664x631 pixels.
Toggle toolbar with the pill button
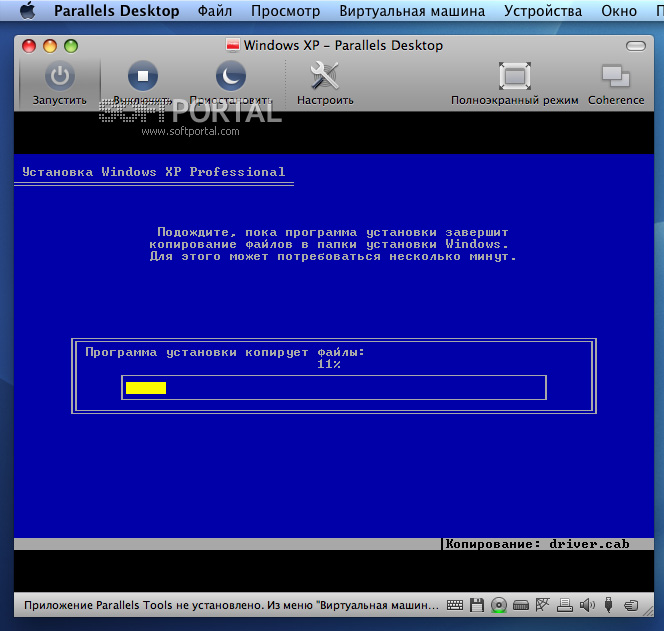(636, 46)
